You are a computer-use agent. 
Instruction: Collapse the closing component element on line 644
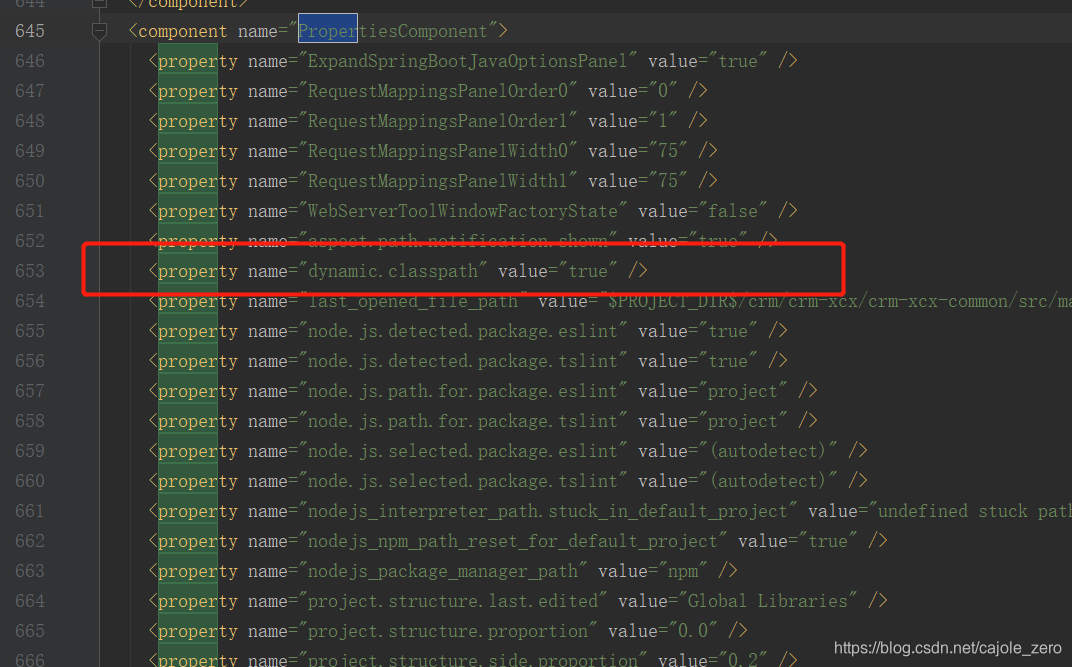point(98,5)
